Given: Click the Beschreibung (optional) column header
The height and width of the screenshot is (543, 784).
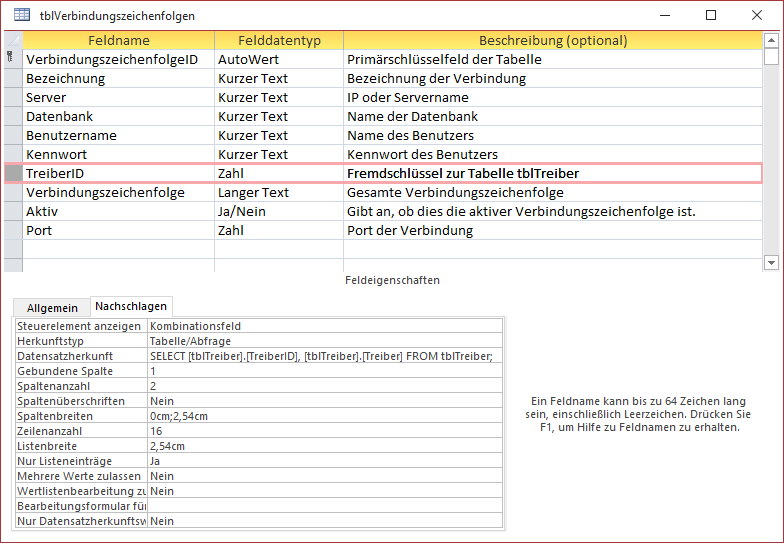Looking at the screenshot, I should 553,40.
